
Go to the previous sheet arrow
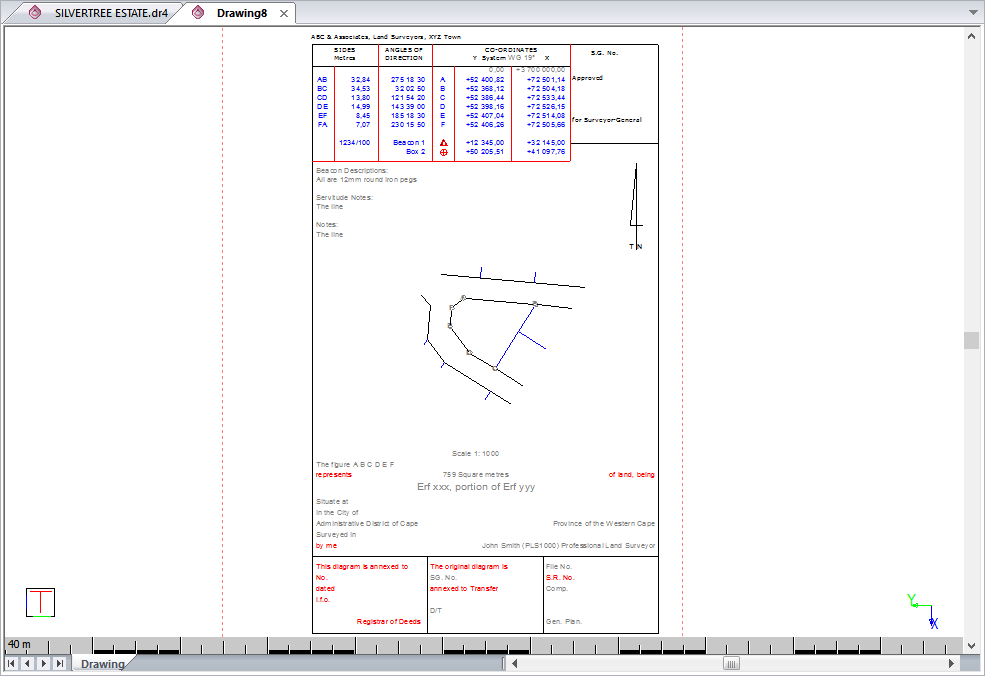[27, 663]
